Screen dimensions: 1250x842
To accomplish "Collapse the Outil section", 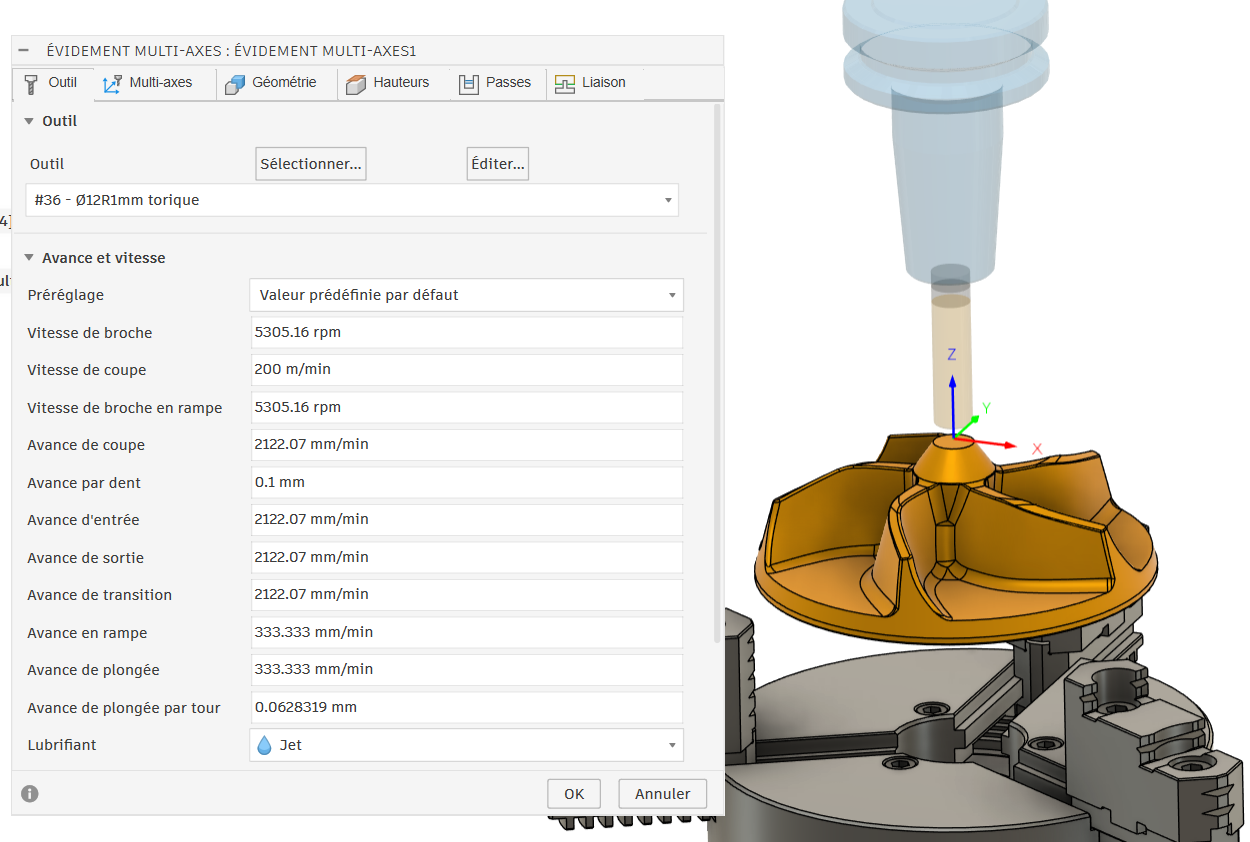I will coord(29,121).
